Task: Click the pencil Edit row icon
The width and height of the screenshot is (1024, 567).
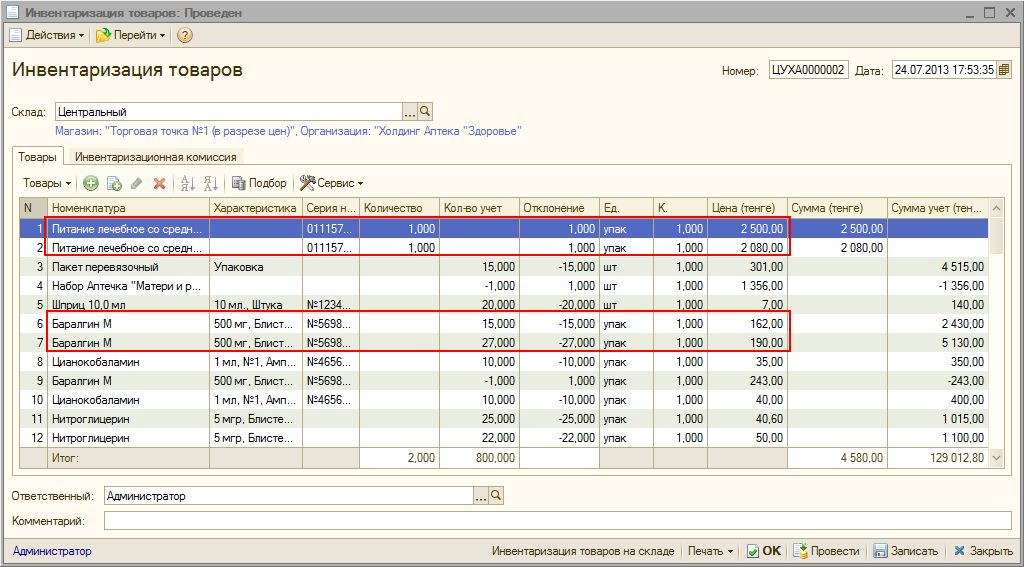Action: coord(137,183)
